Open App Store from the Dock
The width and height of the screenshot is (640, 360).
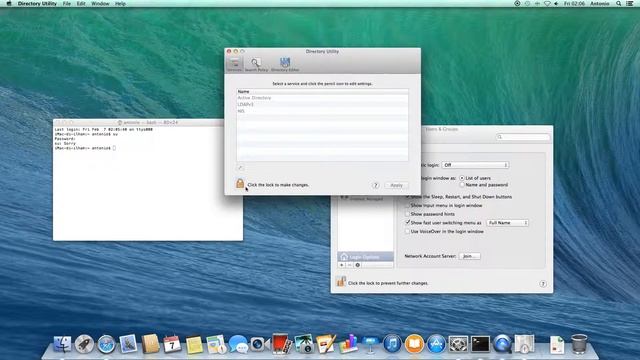(x=436, y=344)
